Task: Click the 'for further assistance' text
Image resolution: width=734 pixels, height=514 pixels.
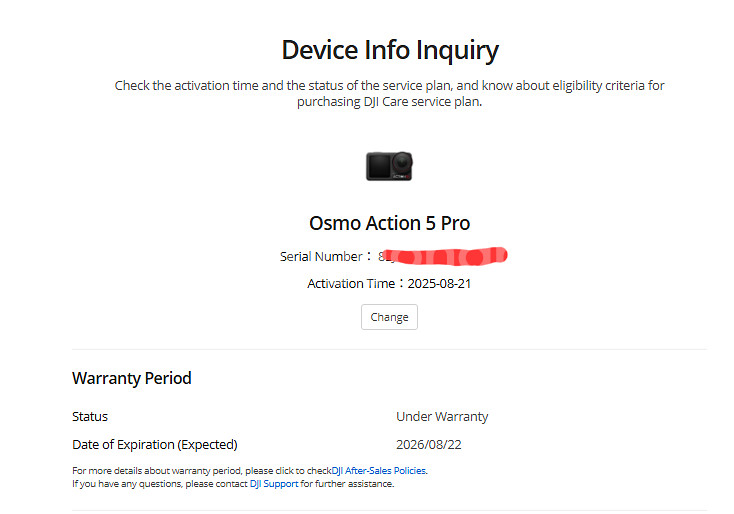Action: point(346,484)
